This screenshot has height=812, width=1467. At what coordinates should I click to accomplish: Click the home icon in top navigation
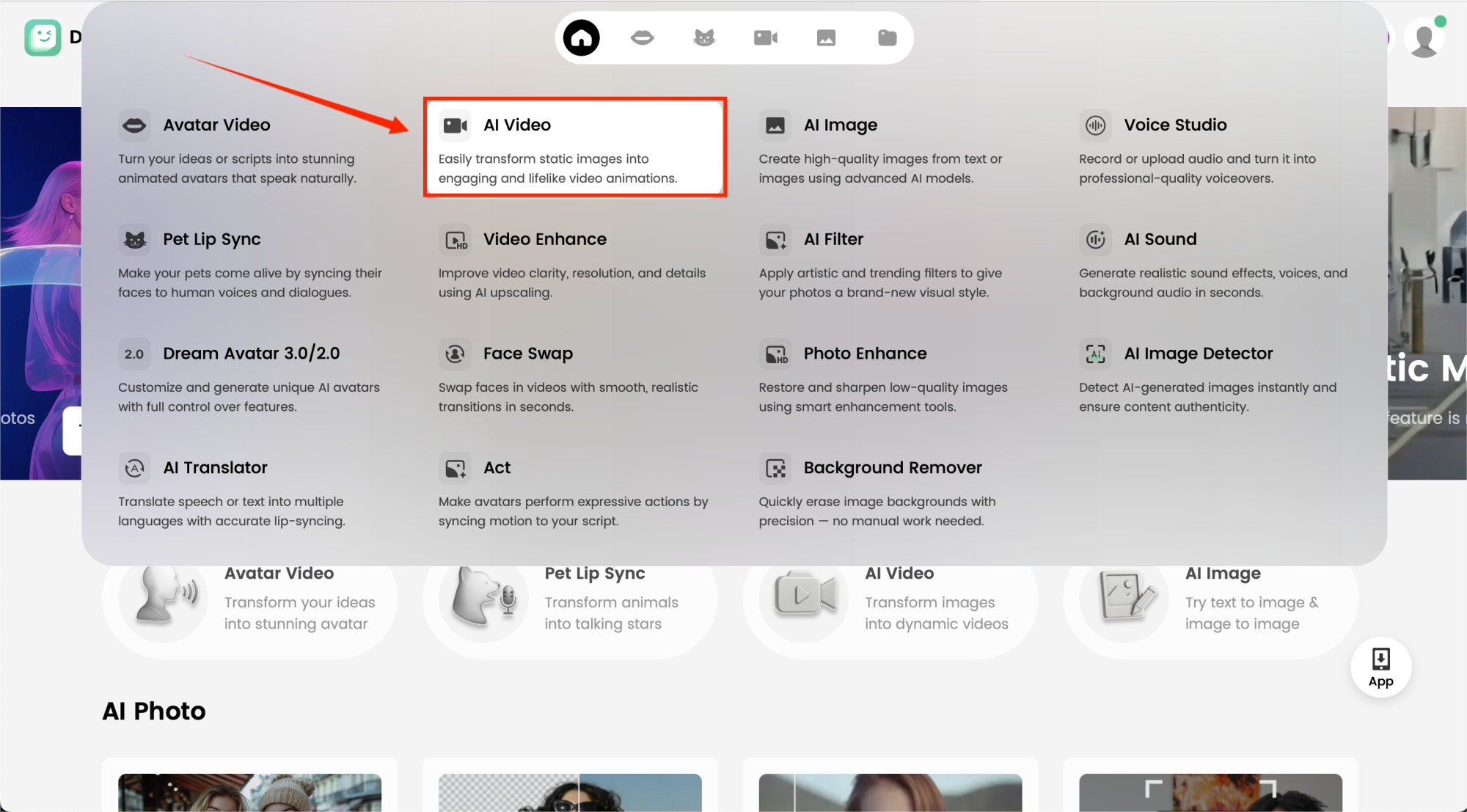coord(581,37)
